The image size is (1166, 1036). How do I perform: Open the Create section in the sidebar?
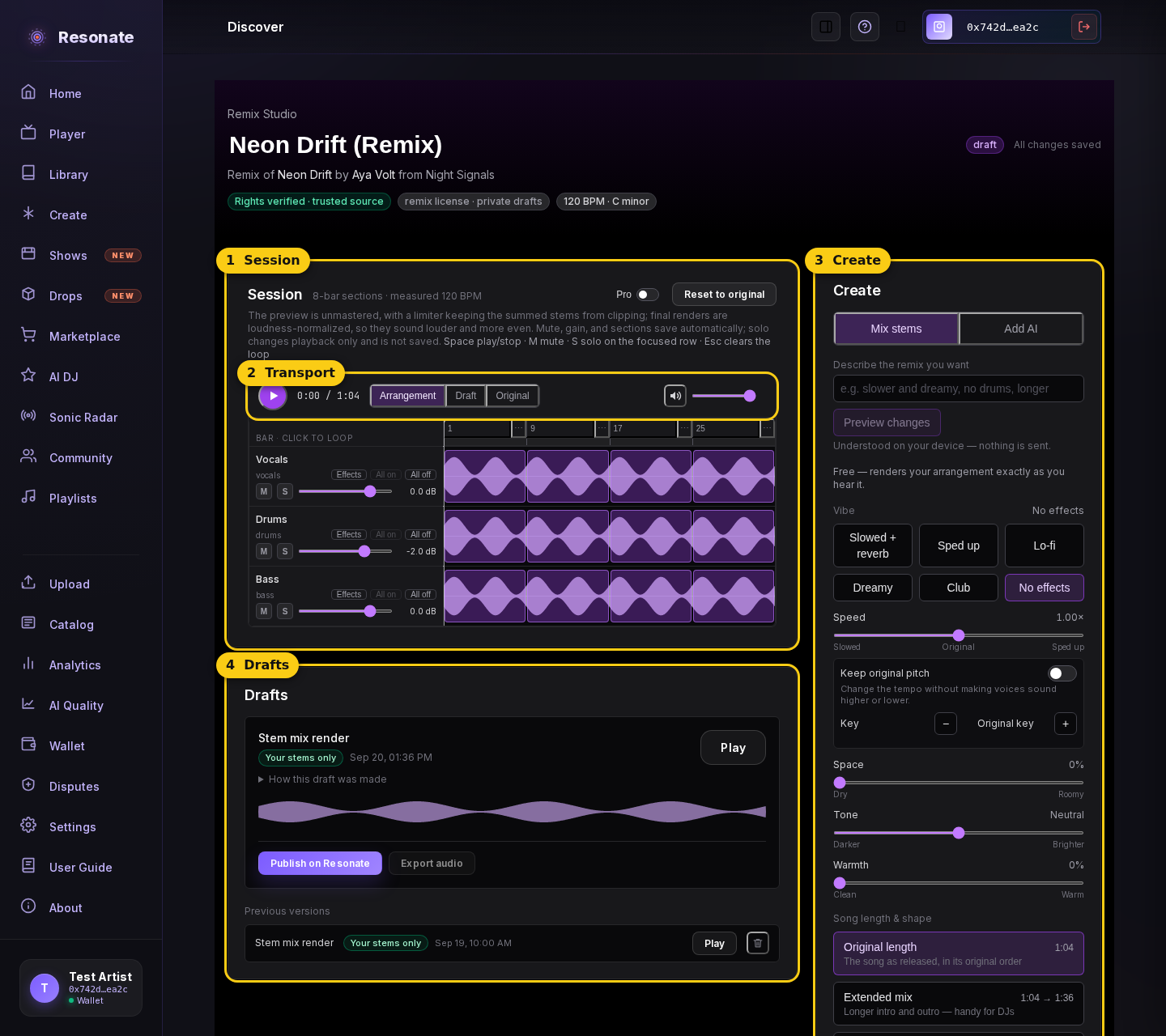point(81,214)
